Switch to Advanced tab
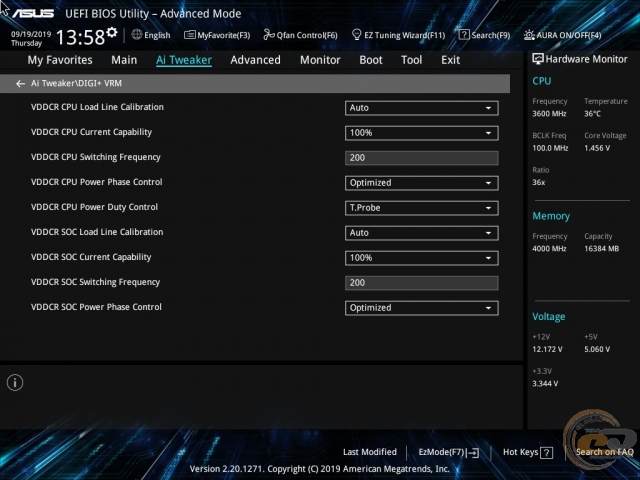Viewport: 640px width, 480px height. pyautogui.click(x=256, y=60)
